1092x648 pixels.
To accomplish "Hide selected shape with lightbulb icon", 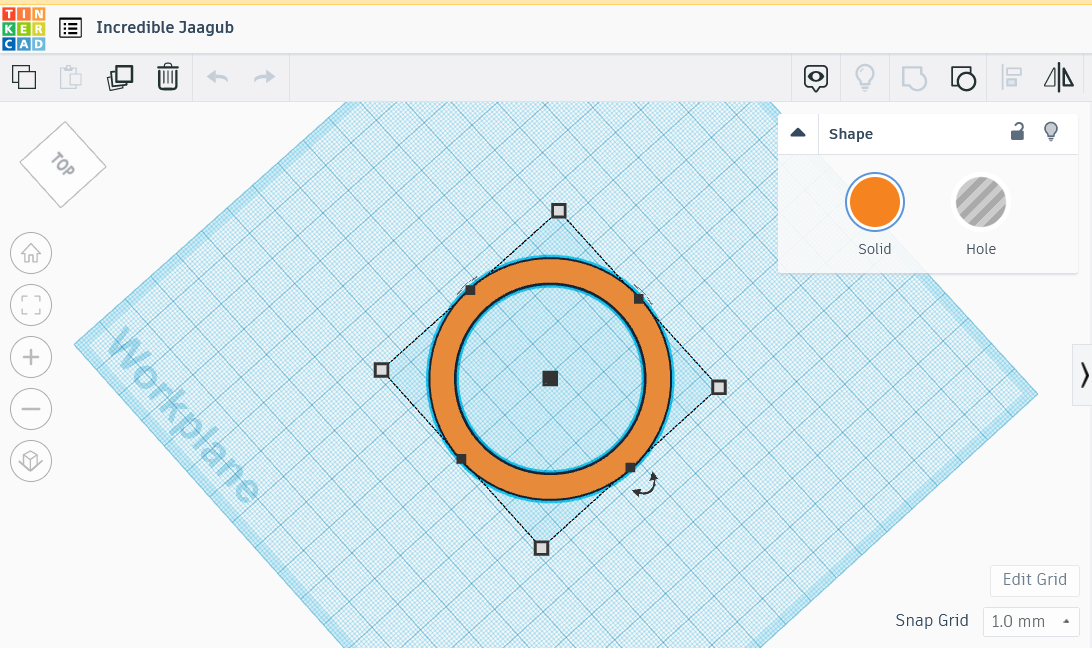I will [x=1051, y=131].
